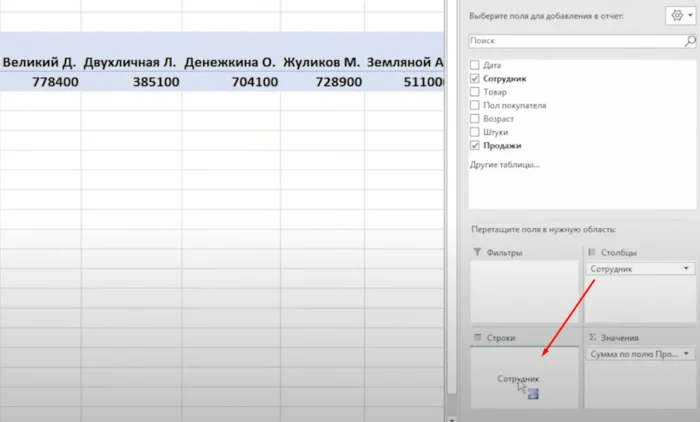Select the Великий Д. column header cell
The image size is (700, 422).
click(40, 63)
